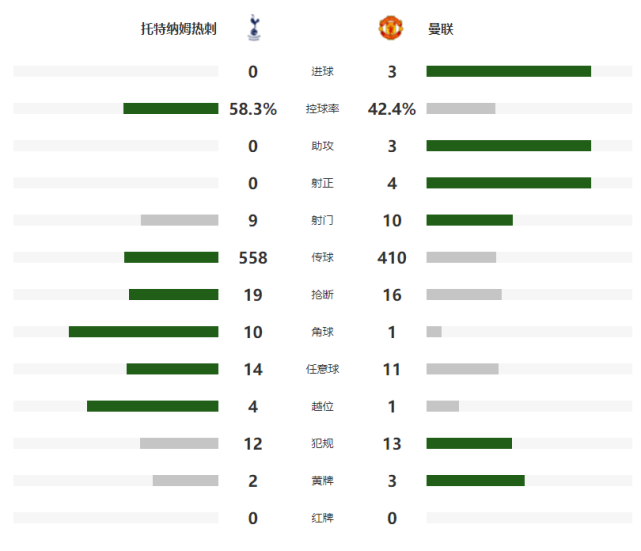The width and height of the screenshot is (641, 551).
Task: Click Manchester United's green 犯规 bar
Action: pos(469,443)
